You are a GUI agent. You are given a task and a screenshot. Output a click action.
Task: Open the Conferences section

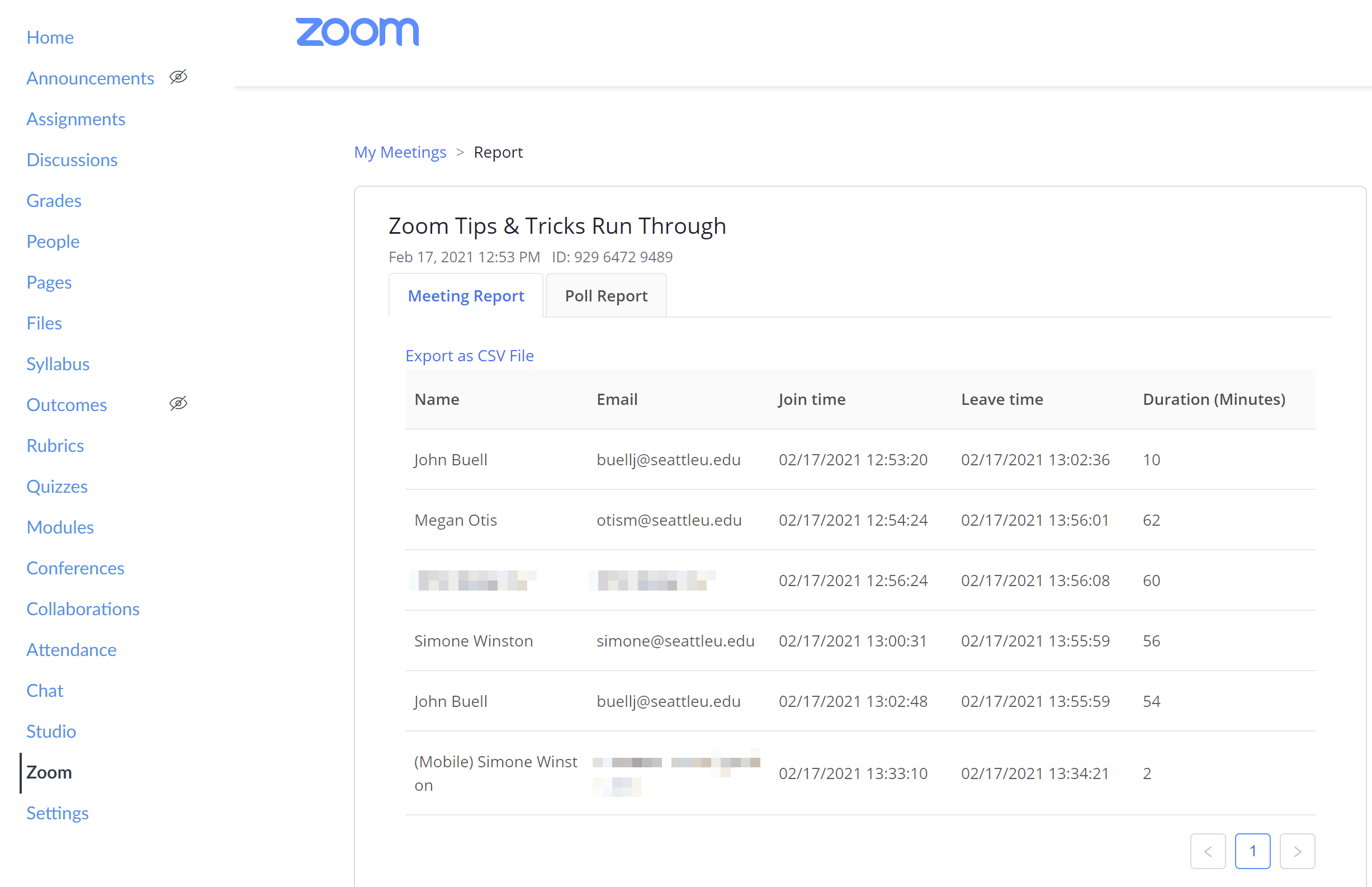[76, 567]
